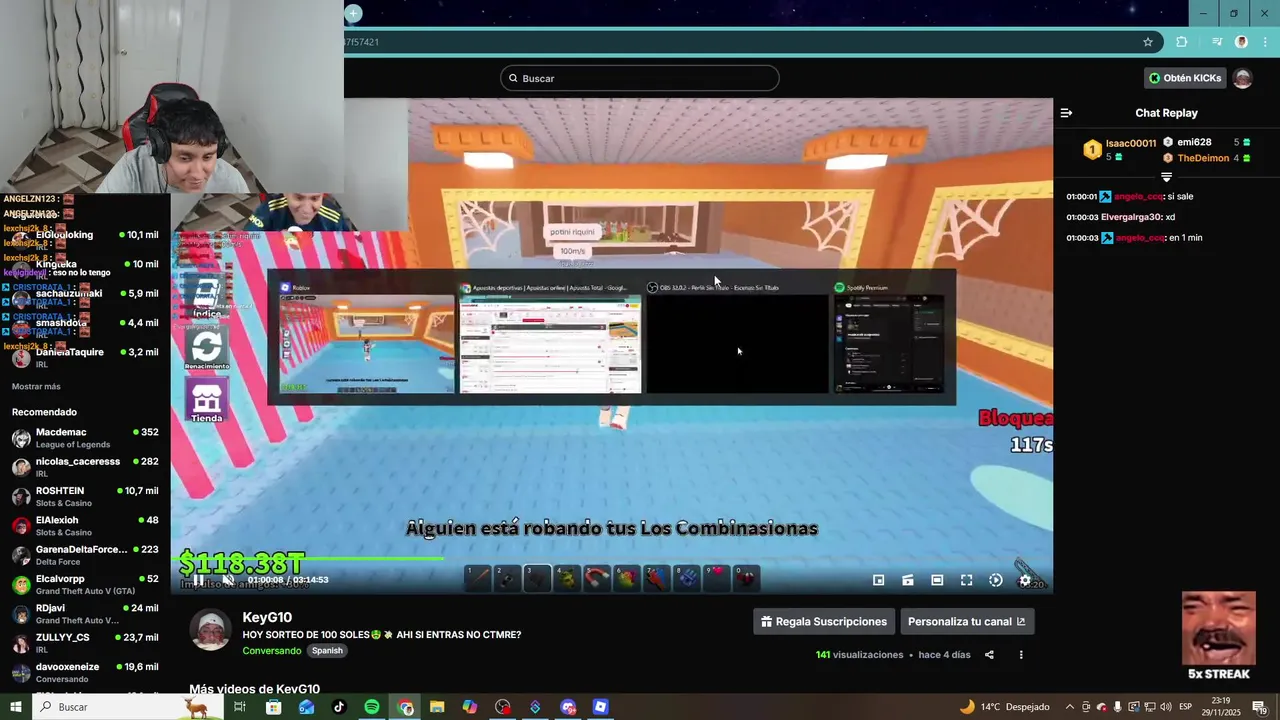Select the OBS window thumbnail
This screenshot has height=720, width=1280.
(x=737, y=338)
